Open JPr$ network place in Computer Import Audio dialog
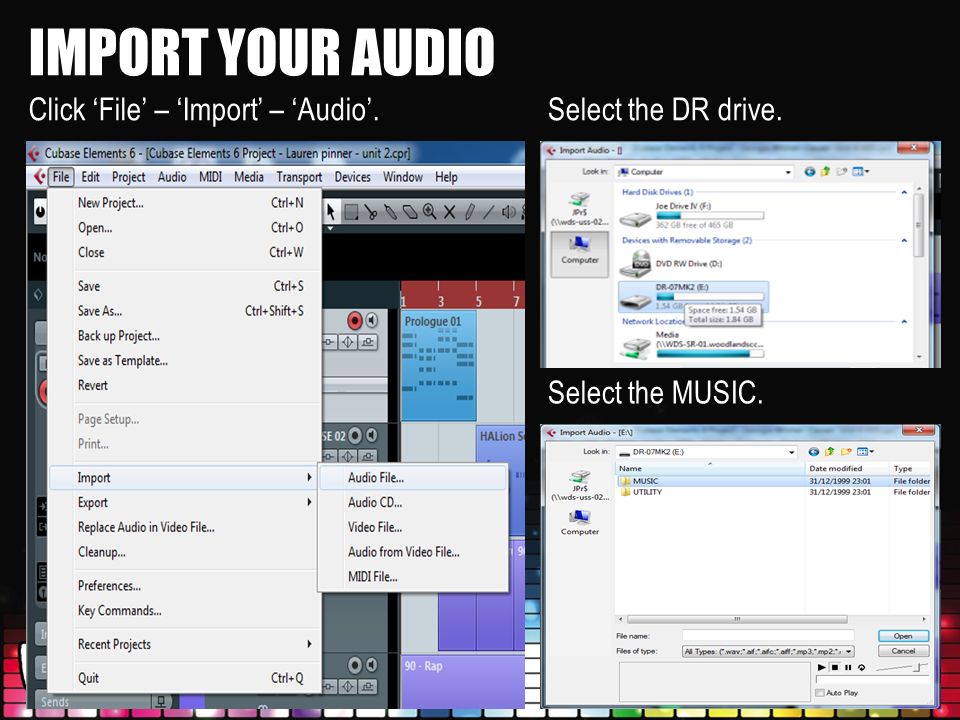This screenshot has height=720, width=960. click(x=580, y=209)
